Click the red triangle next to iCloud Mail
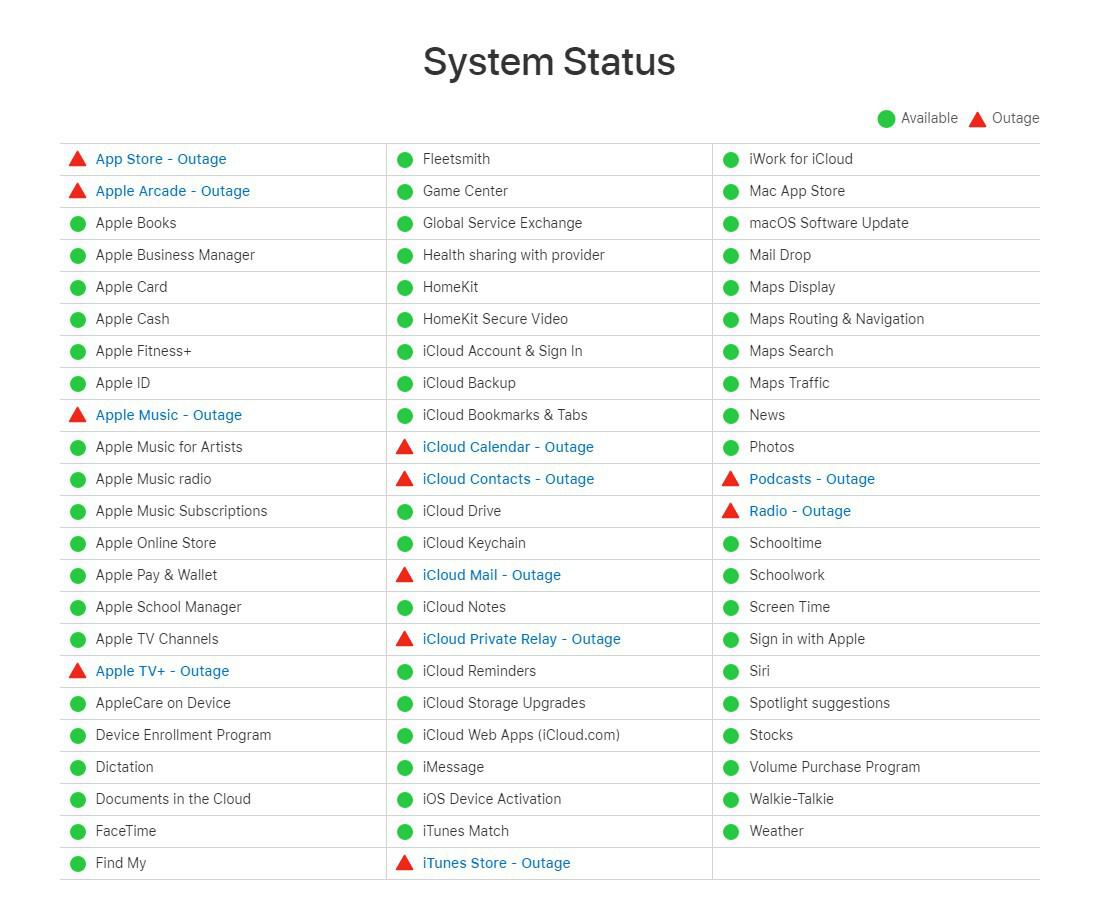Viewport: 1101px width, 905px height. click(x=404, y=575)
